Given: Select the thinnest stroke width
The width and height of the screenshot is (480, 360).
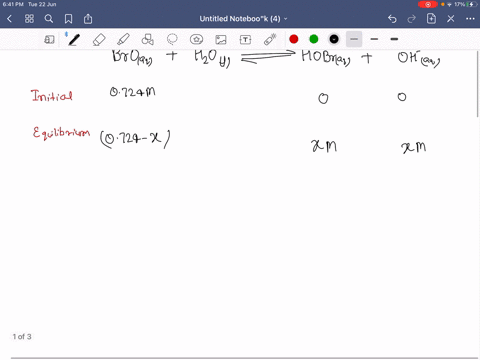Looking at the screenshot, I should (x=354, y=39).
